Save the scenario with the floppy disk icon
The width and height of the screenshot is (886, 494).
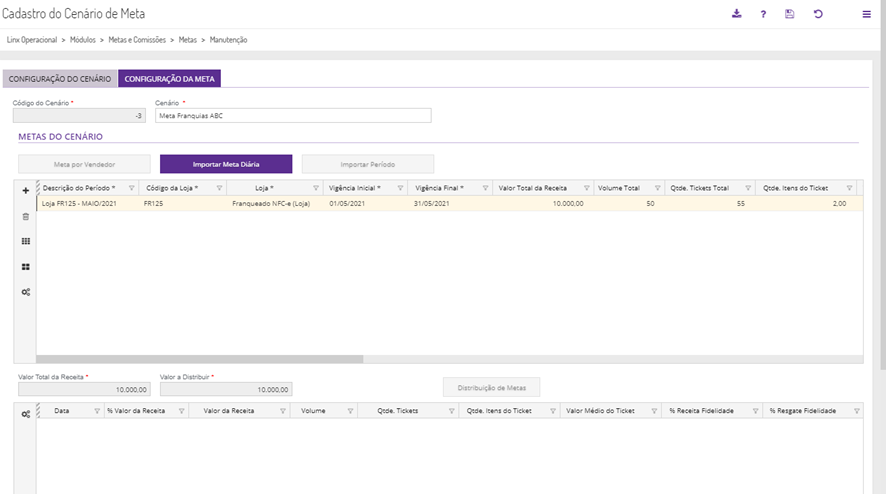(x=790, y=15)
